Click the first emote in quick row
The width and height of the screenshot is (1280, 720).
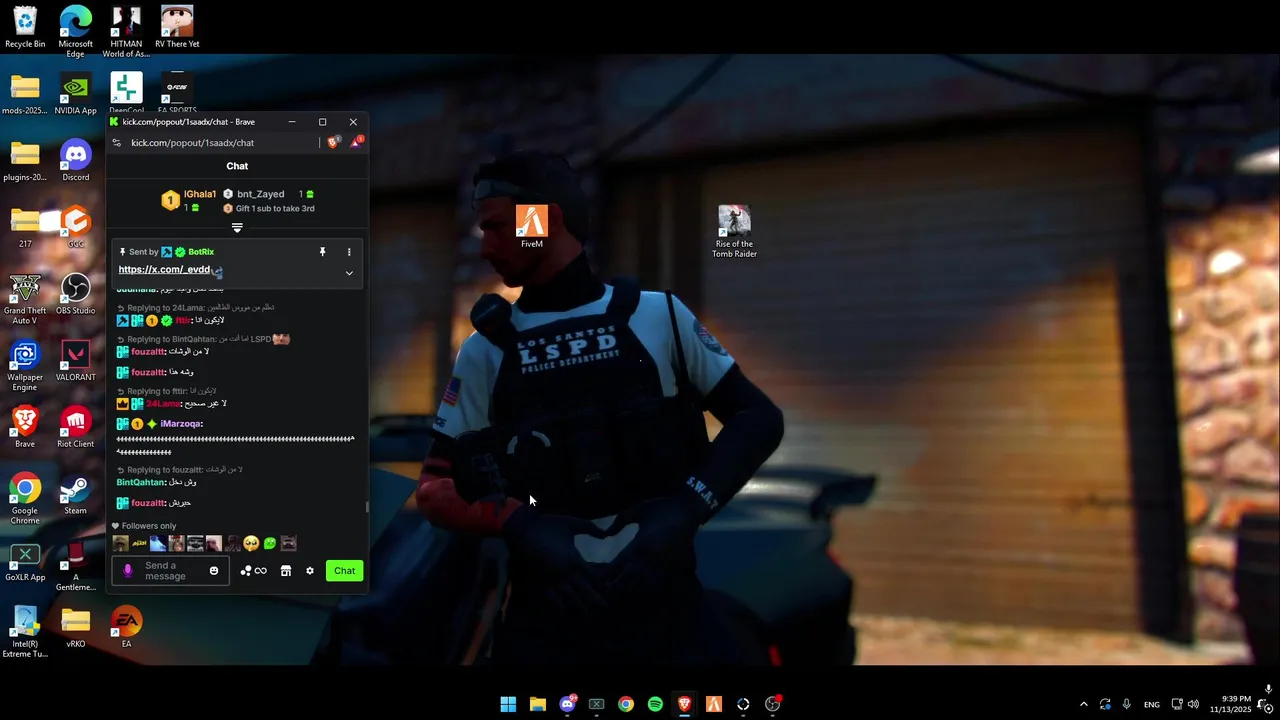(121, 544)
